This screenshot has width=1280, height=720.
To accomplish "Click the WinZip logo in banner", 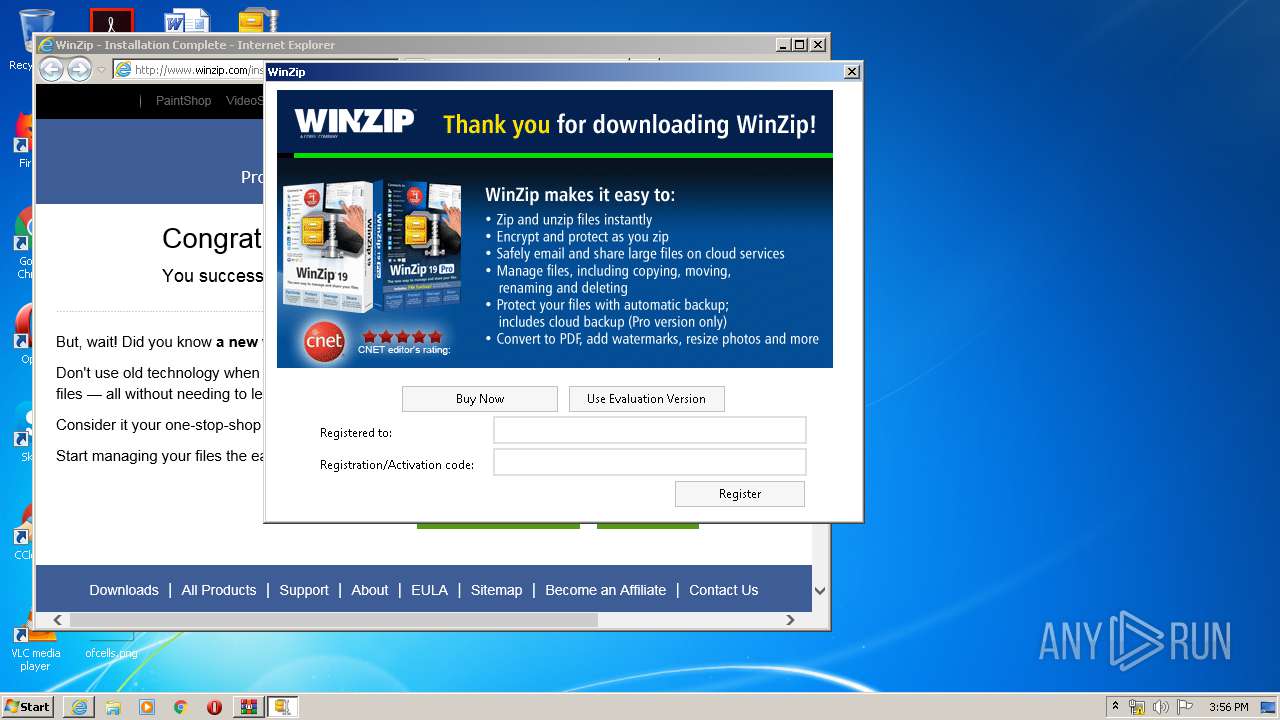I will 354,123.
